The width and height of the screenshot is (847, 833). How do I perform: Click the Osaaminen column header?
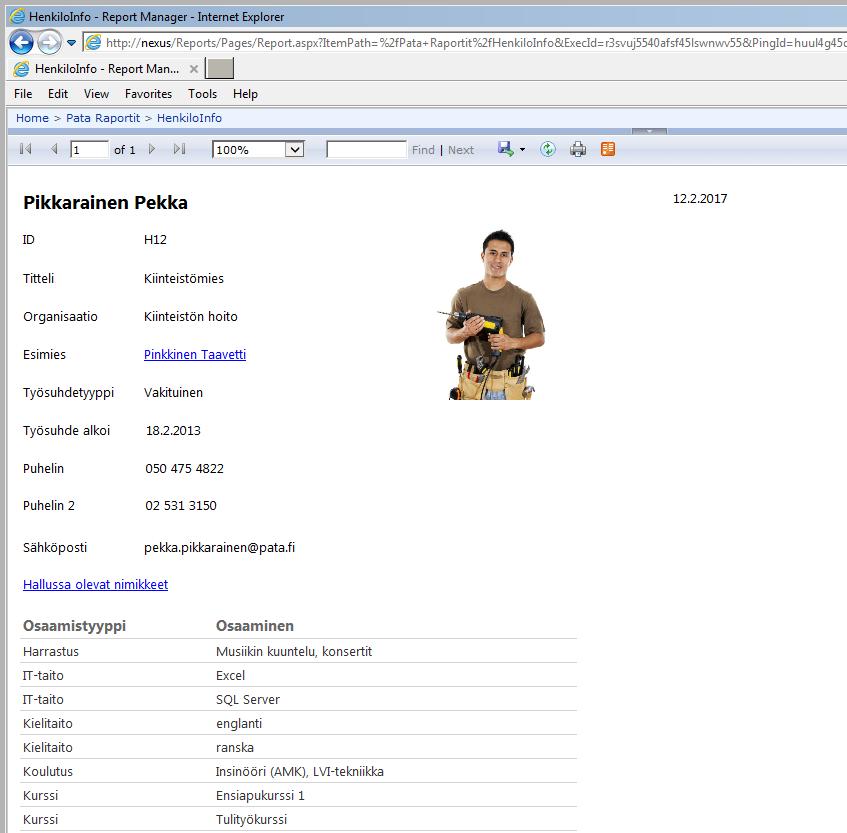coord(255,626)
